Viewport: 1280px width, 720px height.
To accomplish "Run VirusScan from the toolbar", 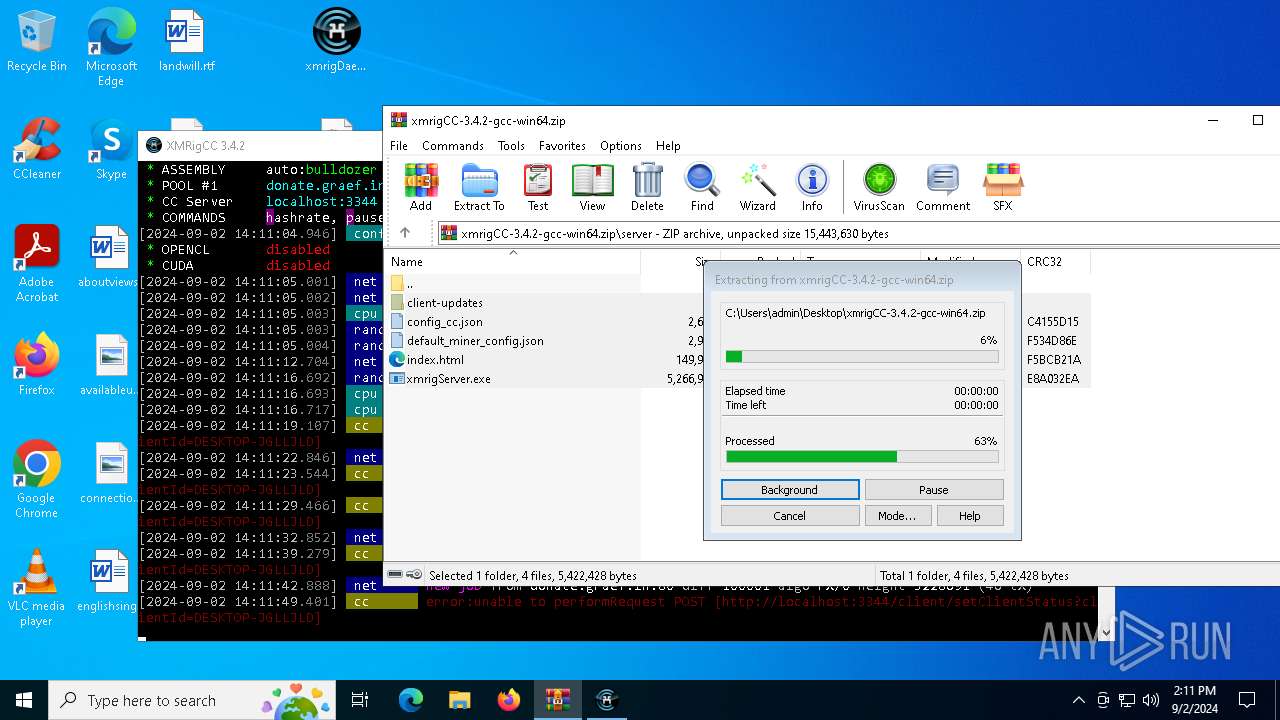I will pyautogui.click(x=879, y=187).
